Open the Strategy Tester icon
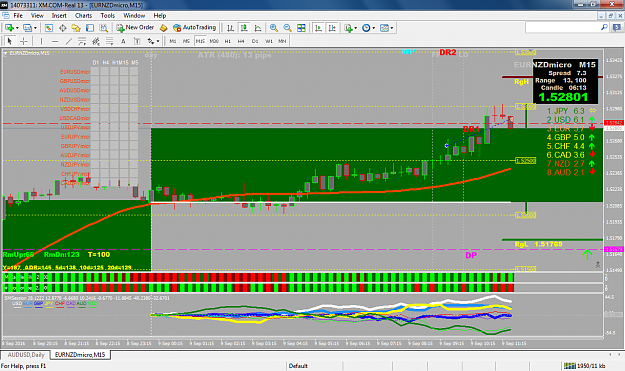 104,28
